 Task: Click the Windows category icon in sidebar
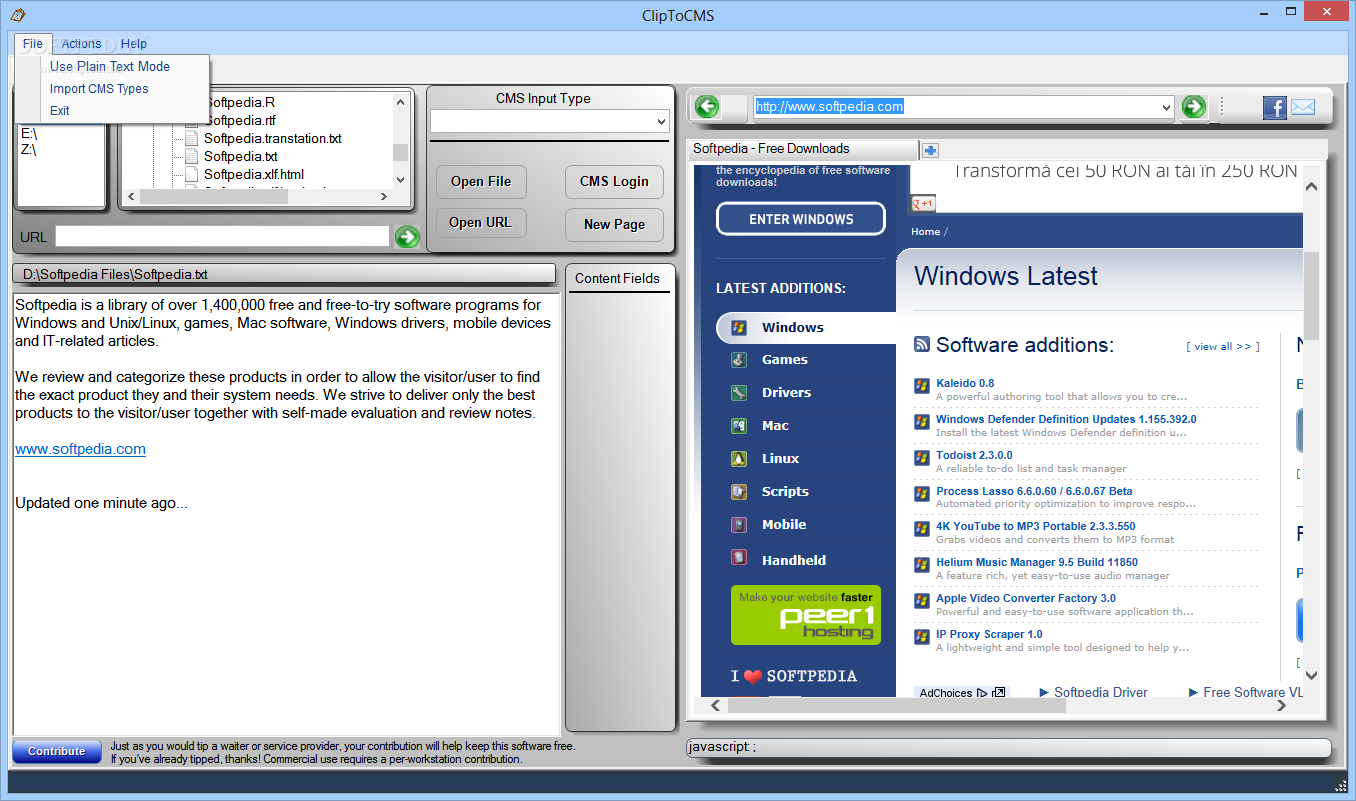(x=739, y=327)
